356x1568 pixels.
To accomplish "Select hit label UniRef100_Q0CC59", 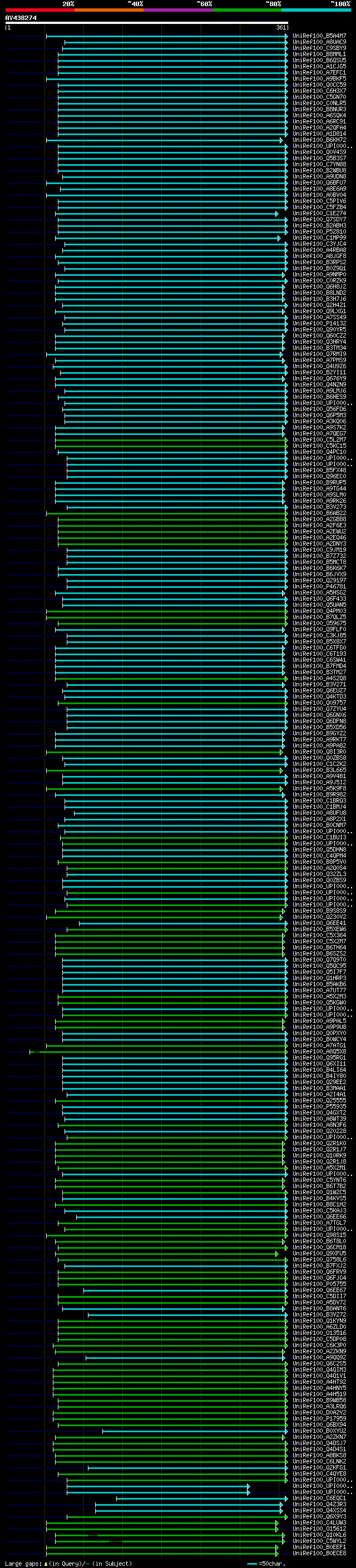I will (x=319, y=85).
